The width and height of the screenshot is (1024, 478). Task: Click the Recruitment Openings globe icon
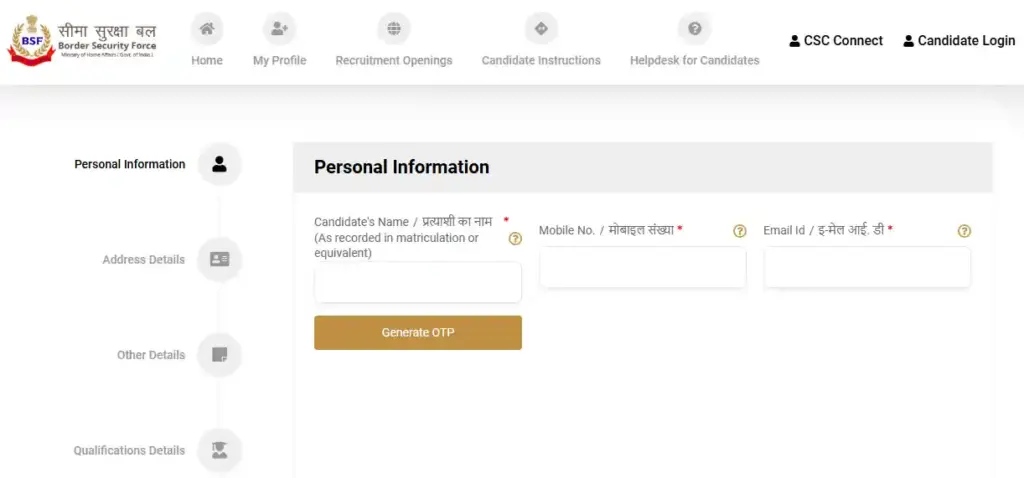tap(394, 29)
